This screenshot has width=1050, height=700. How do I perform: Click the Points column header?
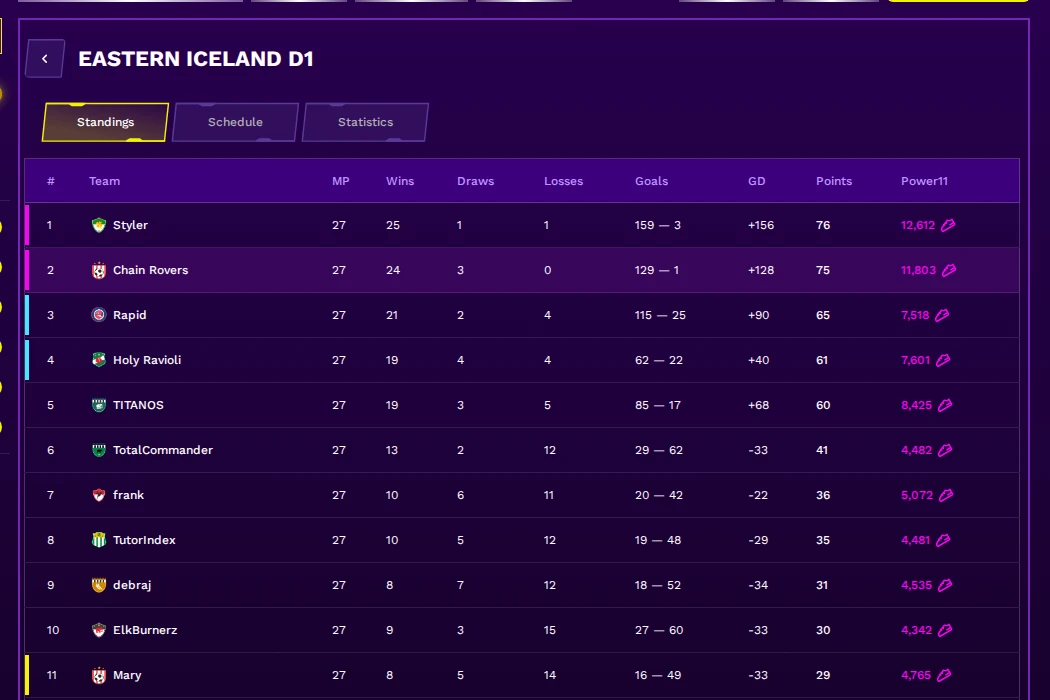tap(834, 181)
